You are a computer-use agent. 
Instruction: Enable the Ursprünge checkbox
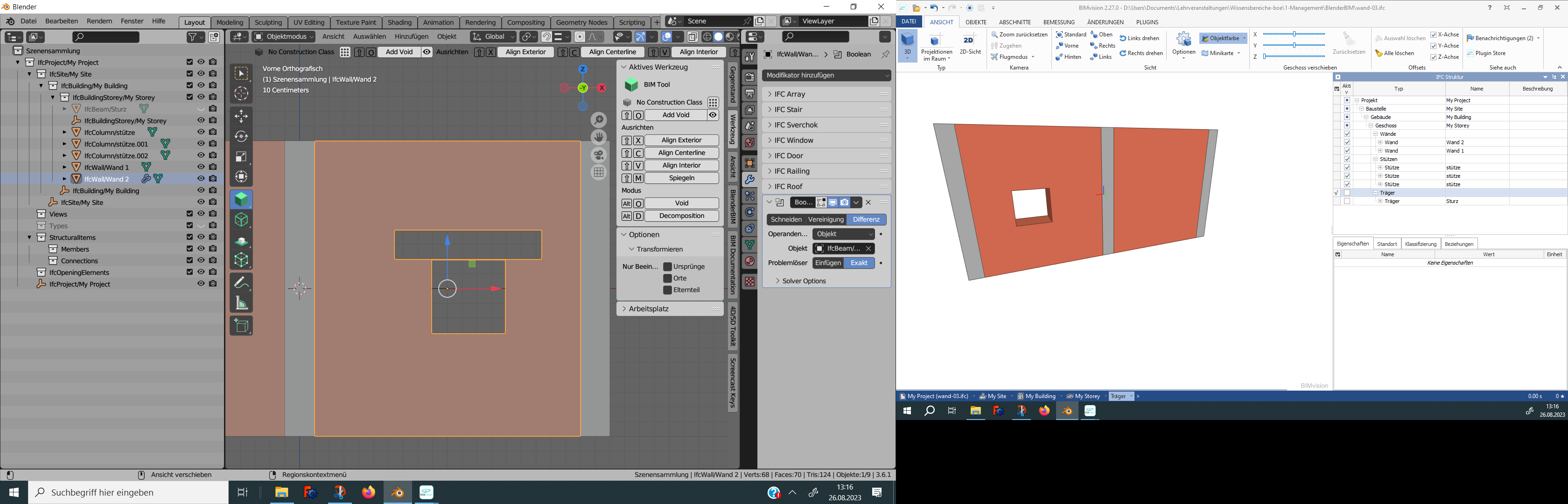(x=668, y=266)
